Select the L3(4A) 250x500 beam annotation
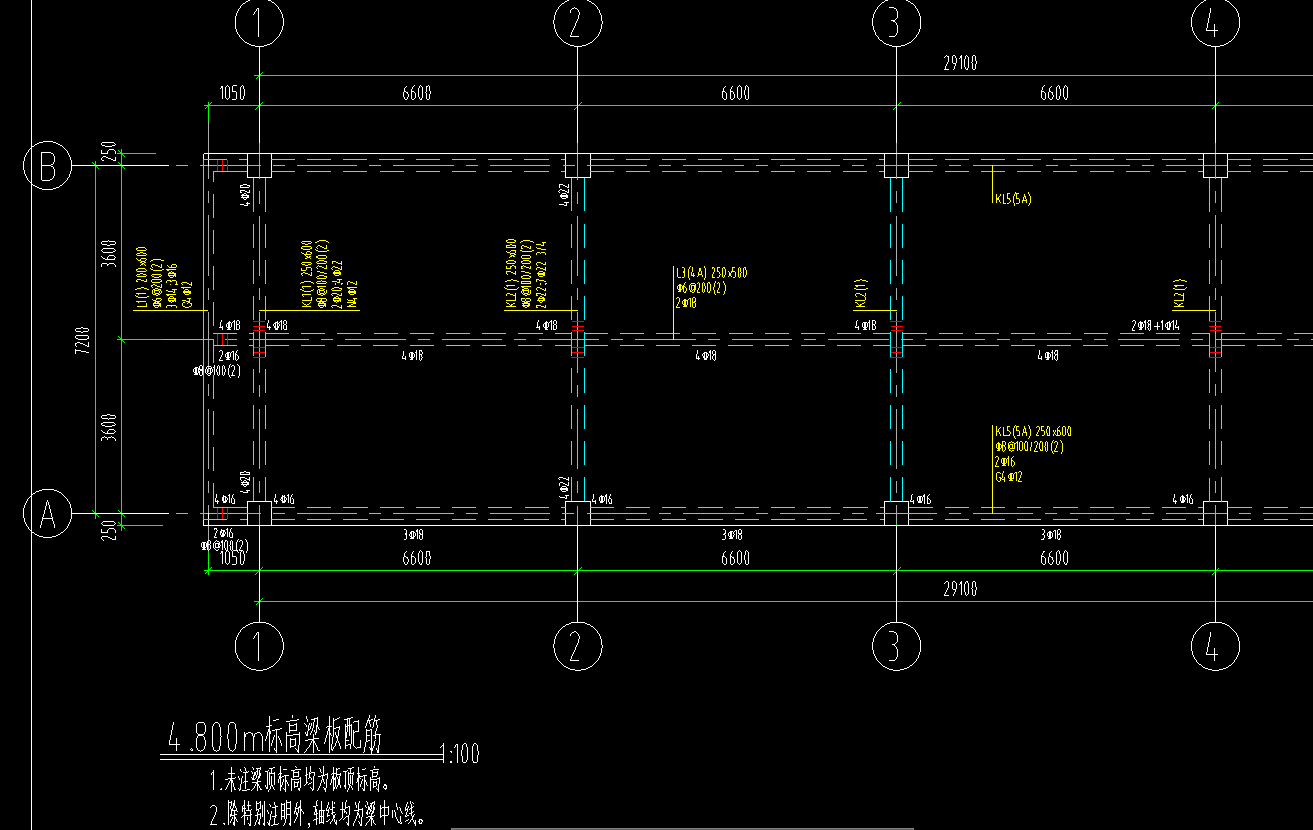 pos(712,272)
